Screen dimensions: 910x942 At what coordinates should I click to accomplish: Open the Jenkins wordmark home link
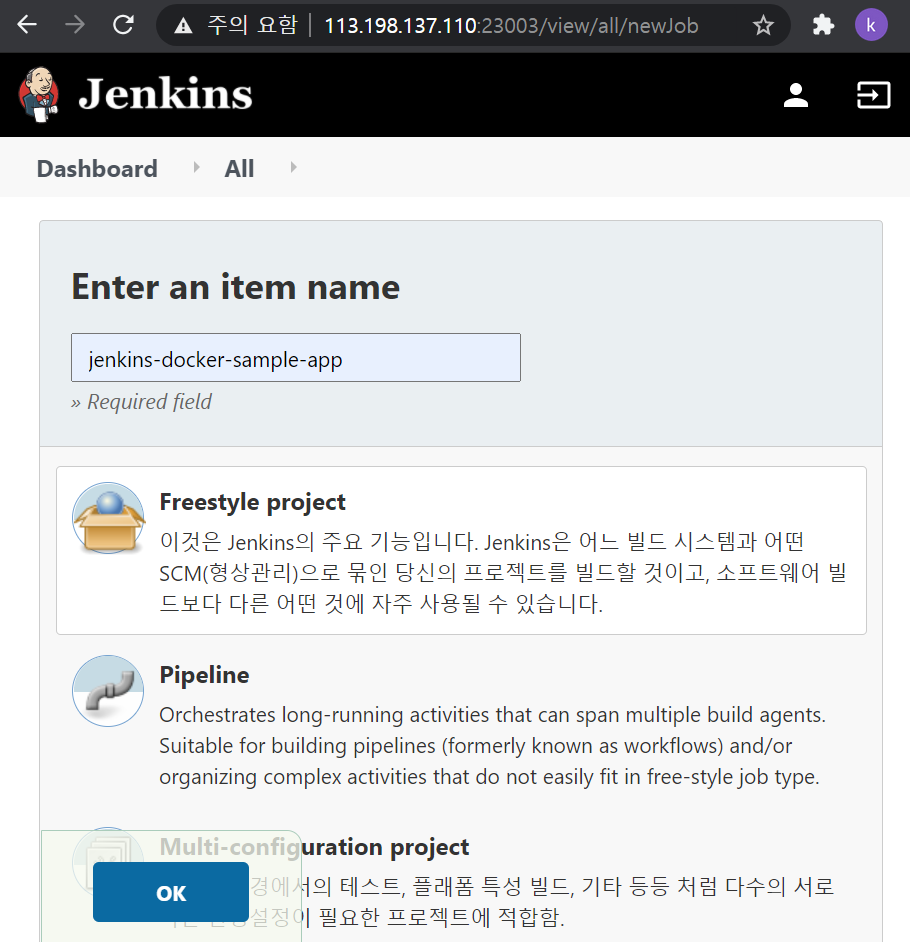165,94
